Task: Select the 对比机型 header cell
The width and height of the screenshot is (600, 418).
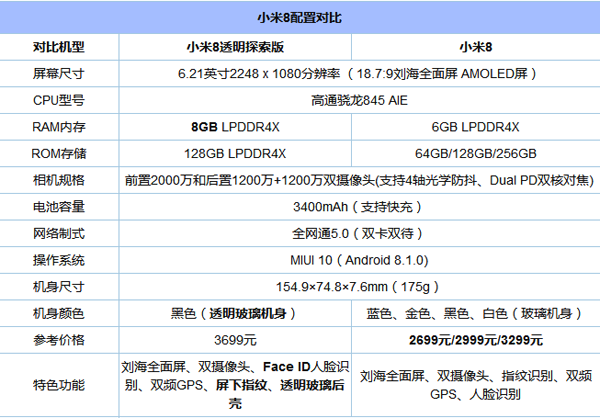Action: (x=59, y=47)
